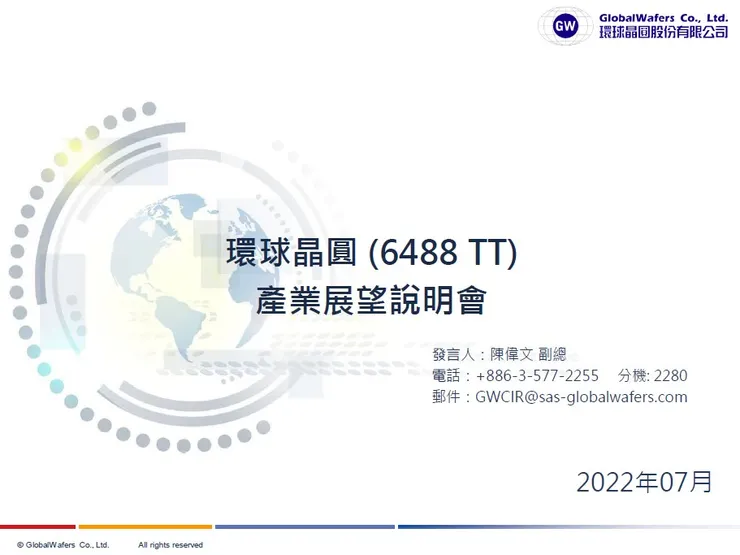Click the All rights reserved footer text
The width and height of the screenshot is (740, 555).
(170, 545)
